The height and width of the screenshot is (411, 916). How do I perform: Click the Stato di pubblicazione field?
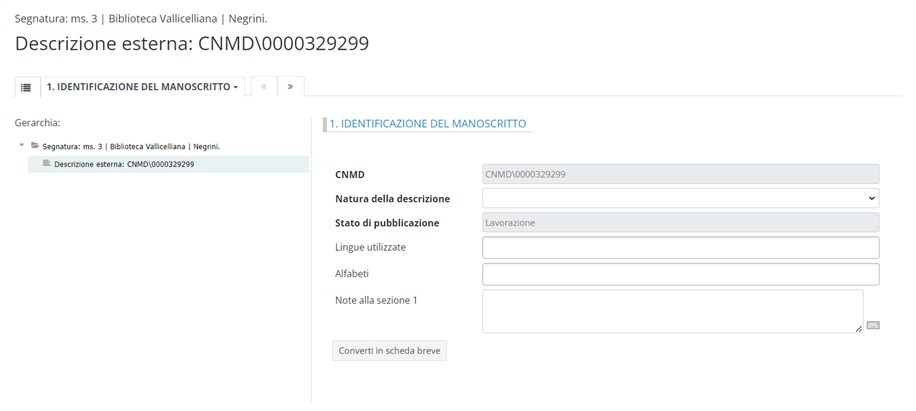click(x=680, y=223)
